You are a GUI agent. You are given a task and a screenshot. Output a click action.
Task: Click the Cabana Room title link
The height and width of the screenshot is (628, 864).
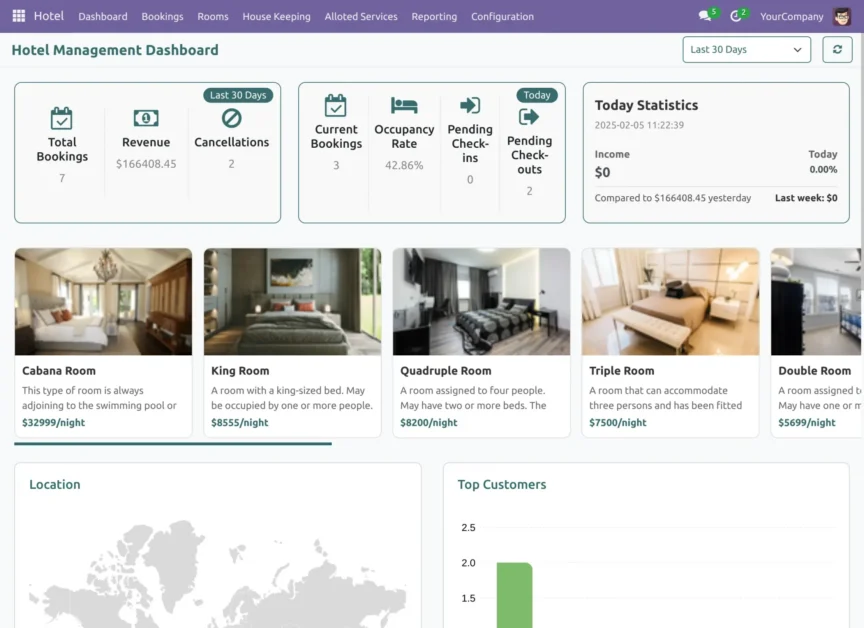59,371
